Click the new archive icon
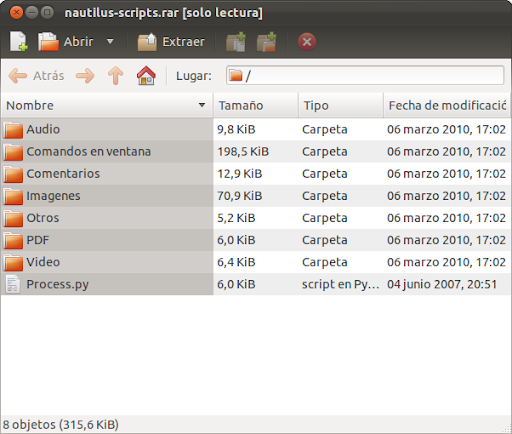Image resolution: width=512 pixels, height=434 pixels. (18, 42)
